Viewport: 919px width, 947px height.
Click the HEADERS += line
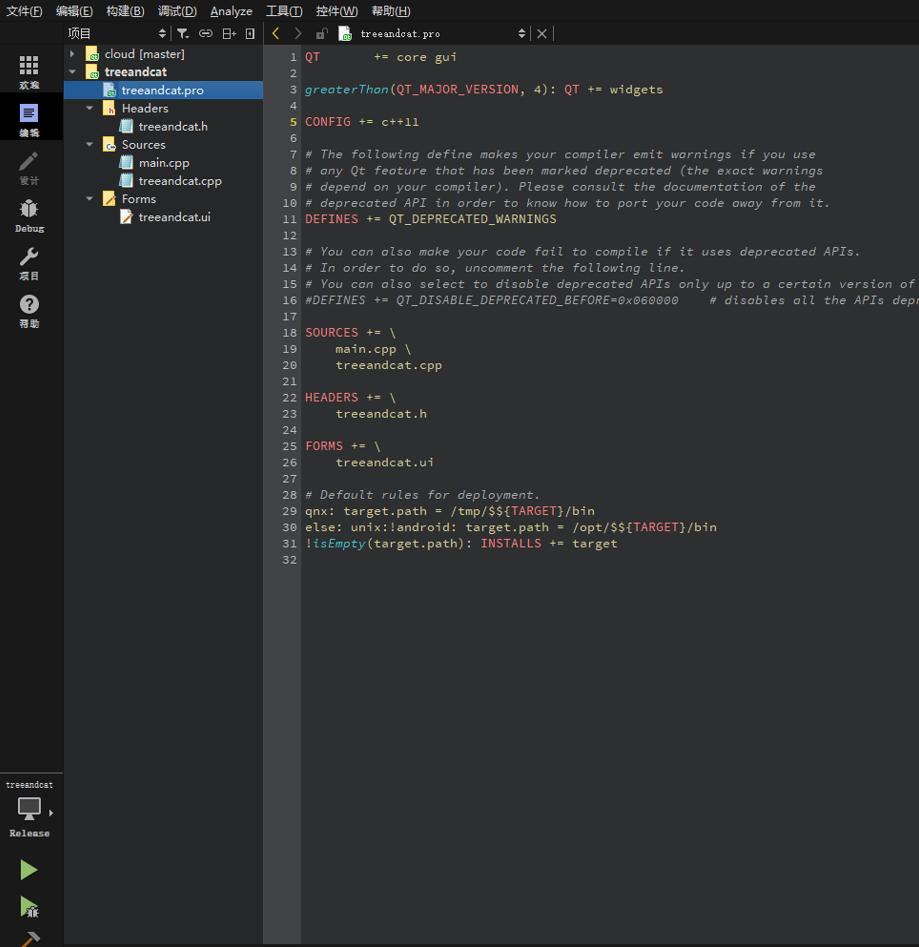[350, 397]
